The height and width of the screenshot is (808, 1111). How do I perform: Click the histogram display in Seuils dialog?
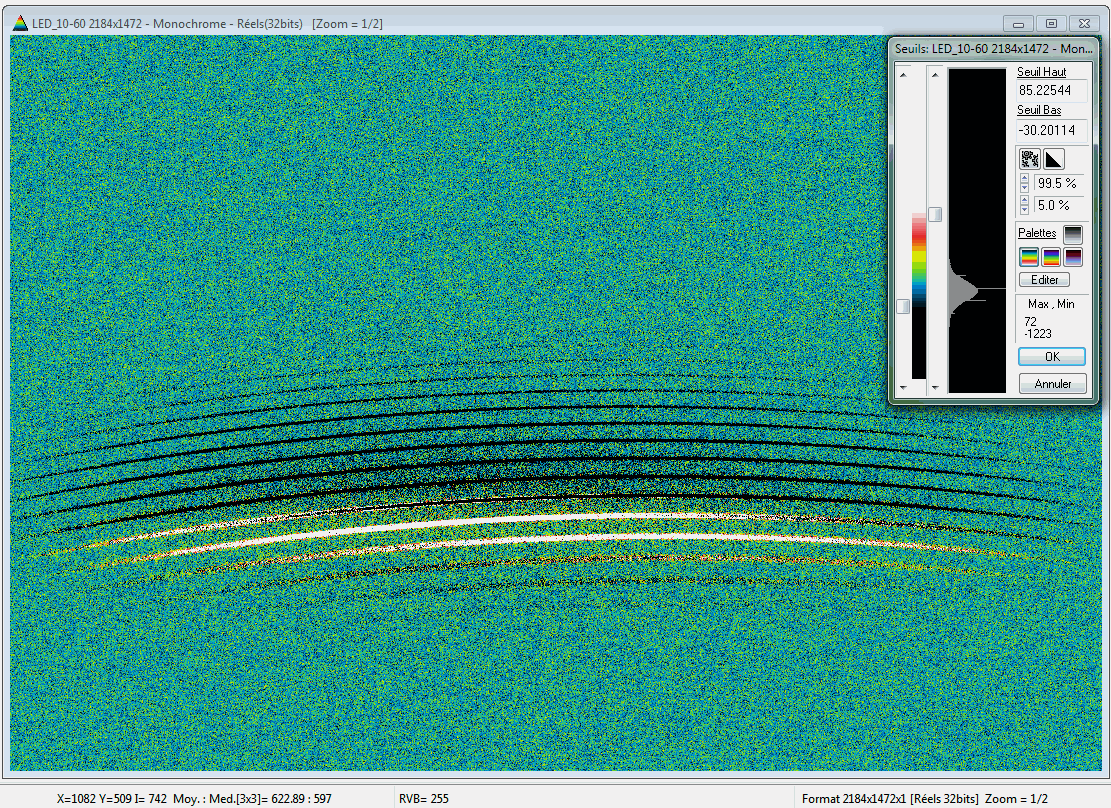[x=977, y=230]
